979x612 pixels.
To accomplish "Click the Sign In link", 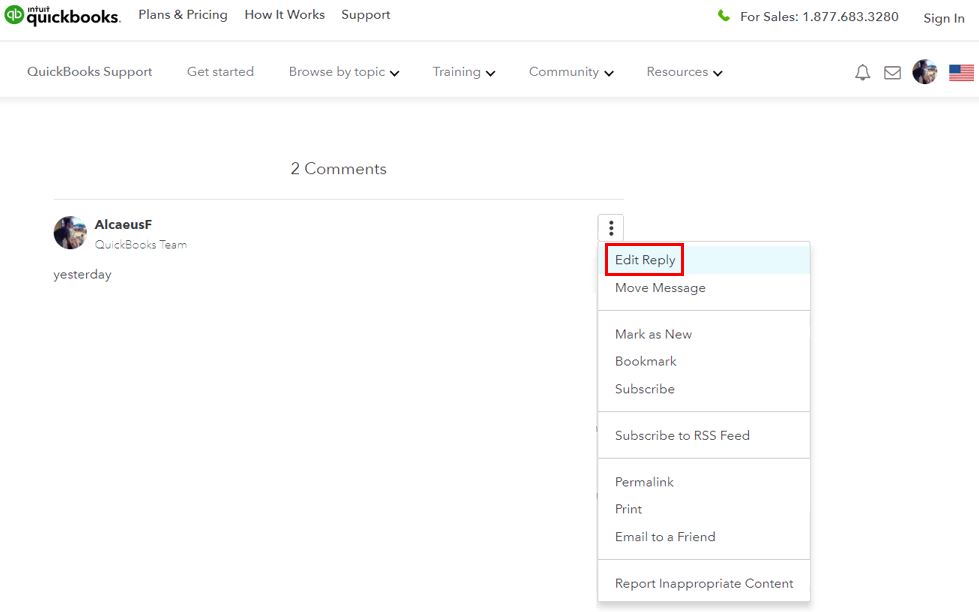I will 943,18.
